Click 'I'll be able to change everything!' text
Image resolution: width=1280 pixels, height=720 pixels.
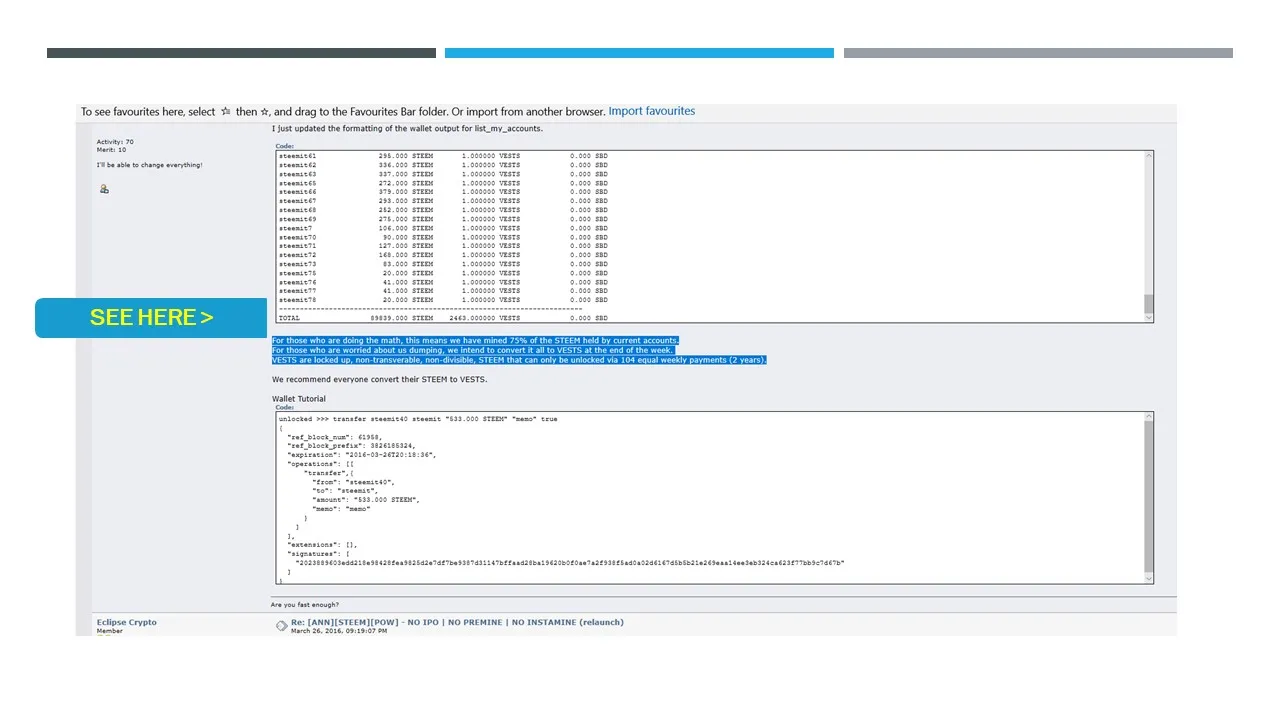coord(149,165)
